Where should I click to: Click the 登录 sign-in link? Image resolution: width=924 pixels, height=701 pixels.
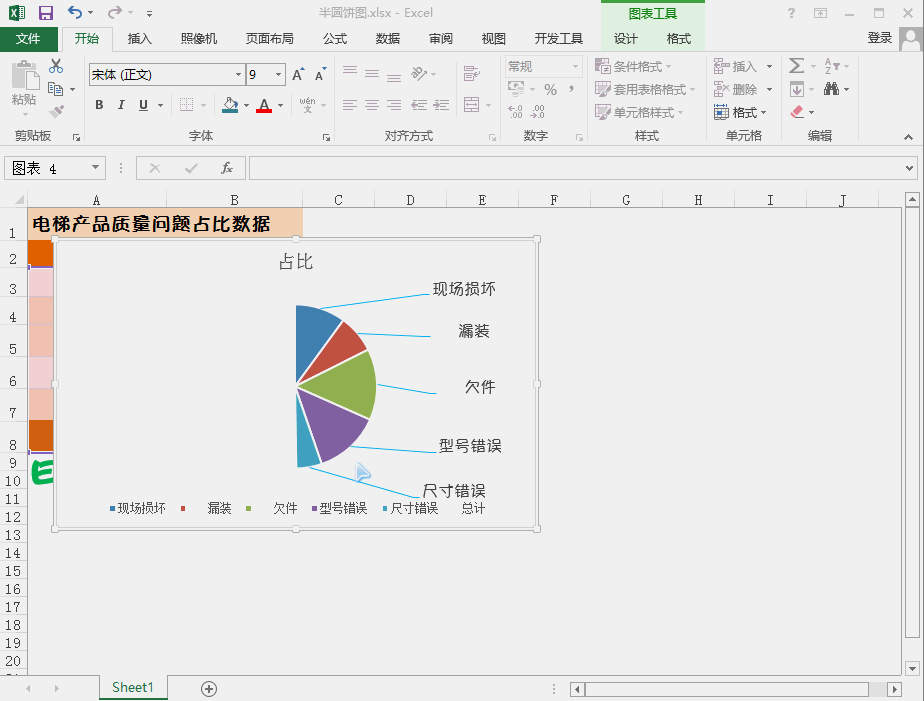pos(880,38)
